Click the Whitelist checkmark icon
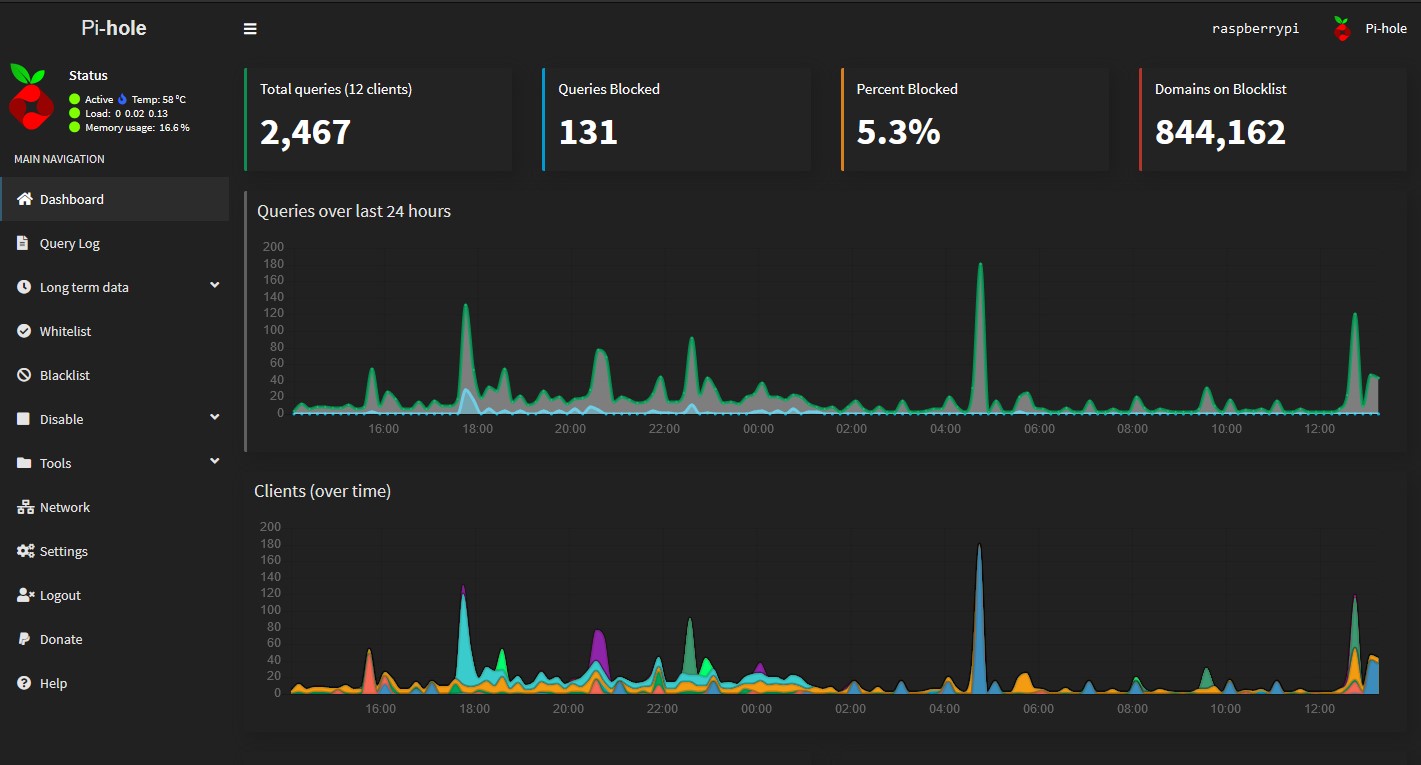The height and width of the screenshot is (765, 1421). click(x=22, y=331)
